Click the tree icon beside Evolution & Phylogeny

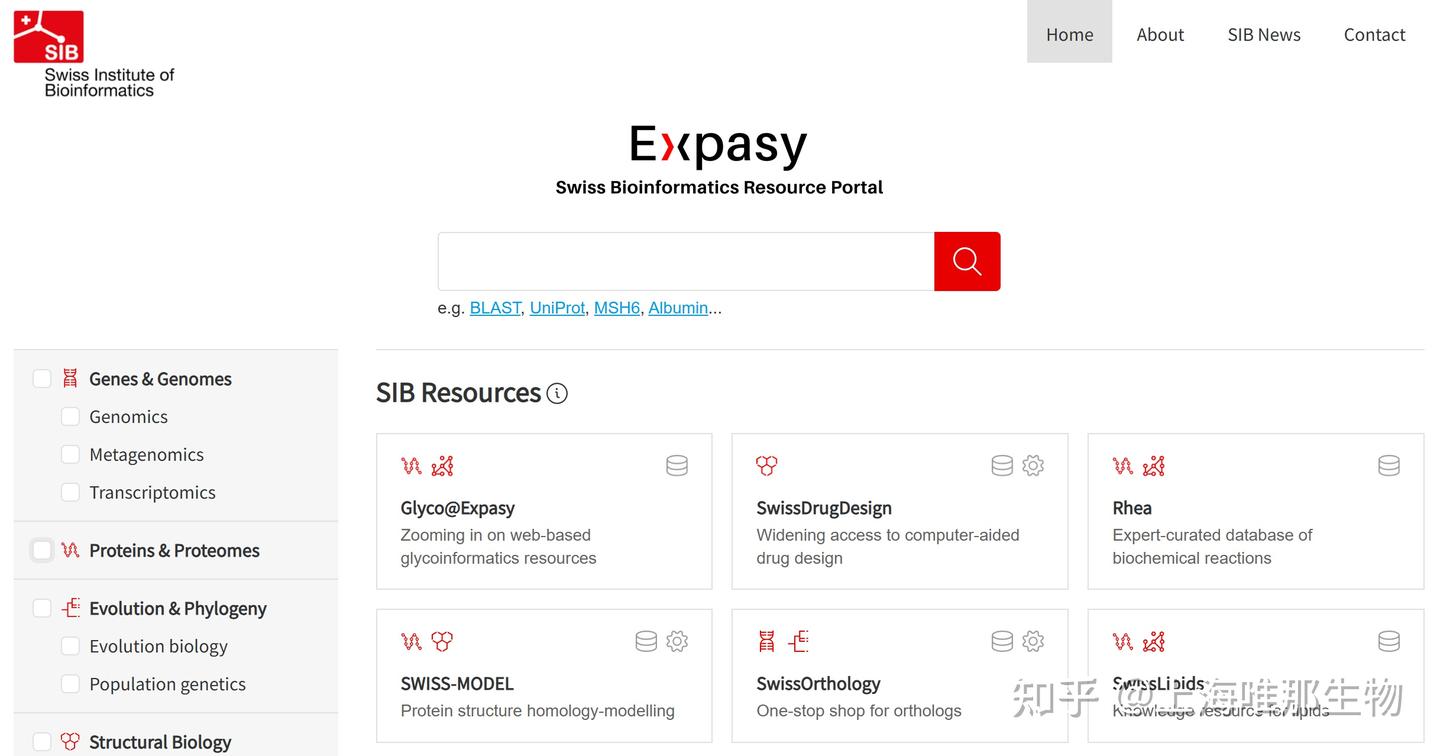point(70,608)
